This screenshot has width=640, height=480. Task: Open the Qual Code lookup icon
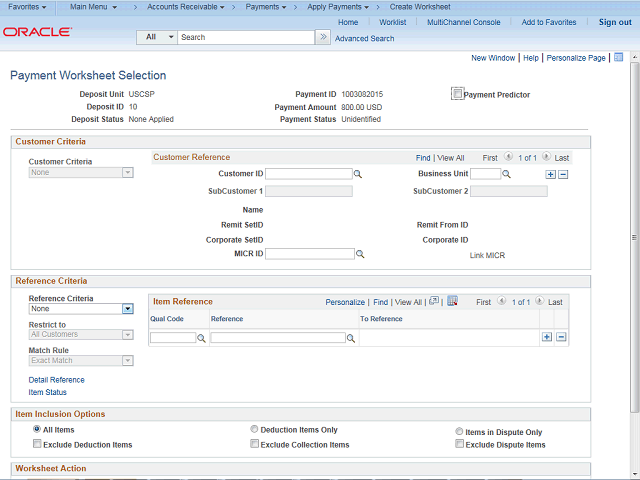coord(201,339)
